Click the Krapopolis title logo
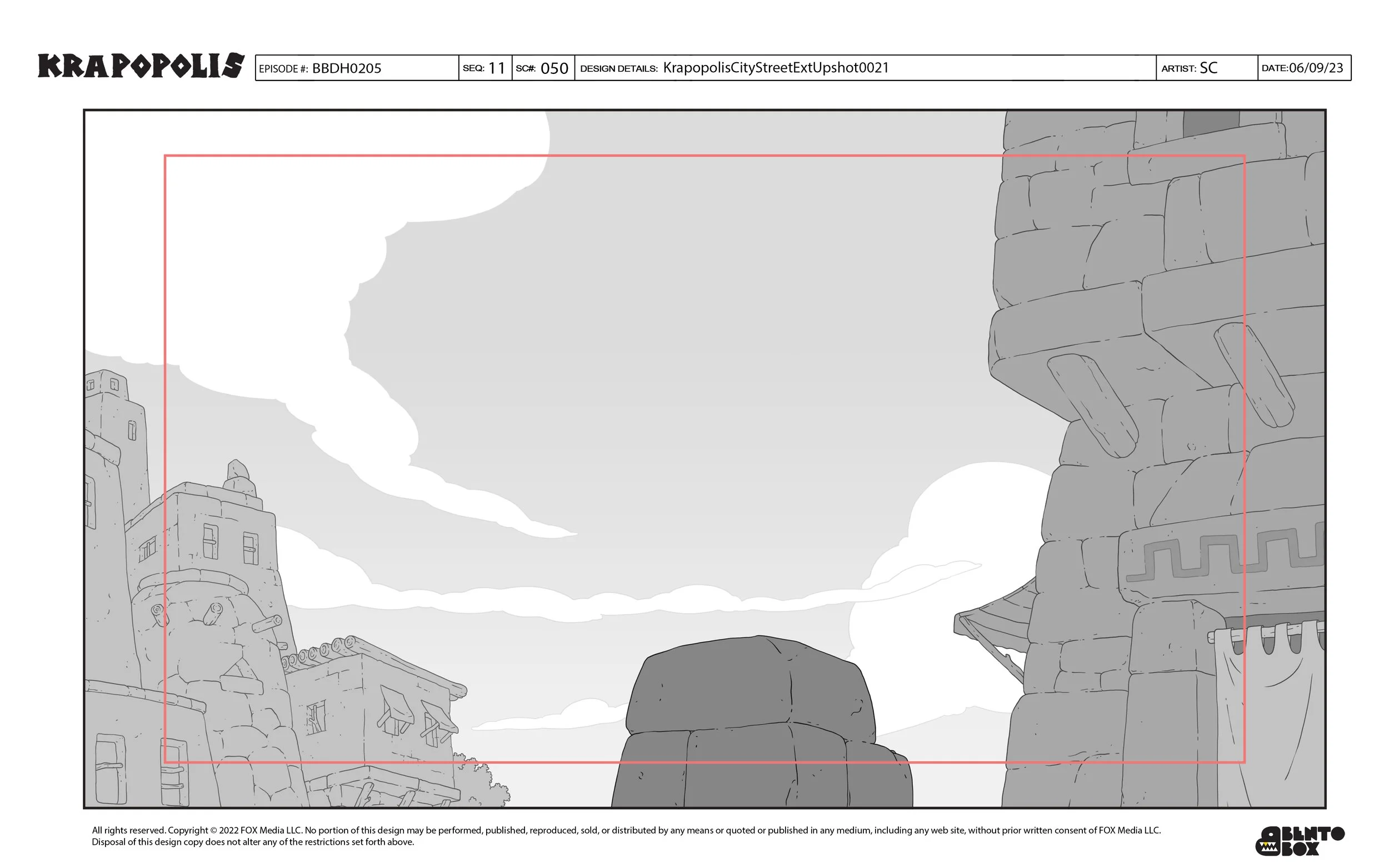This screenshot has width=1389, height=868. pyautogui.click(x=141, y=66)
